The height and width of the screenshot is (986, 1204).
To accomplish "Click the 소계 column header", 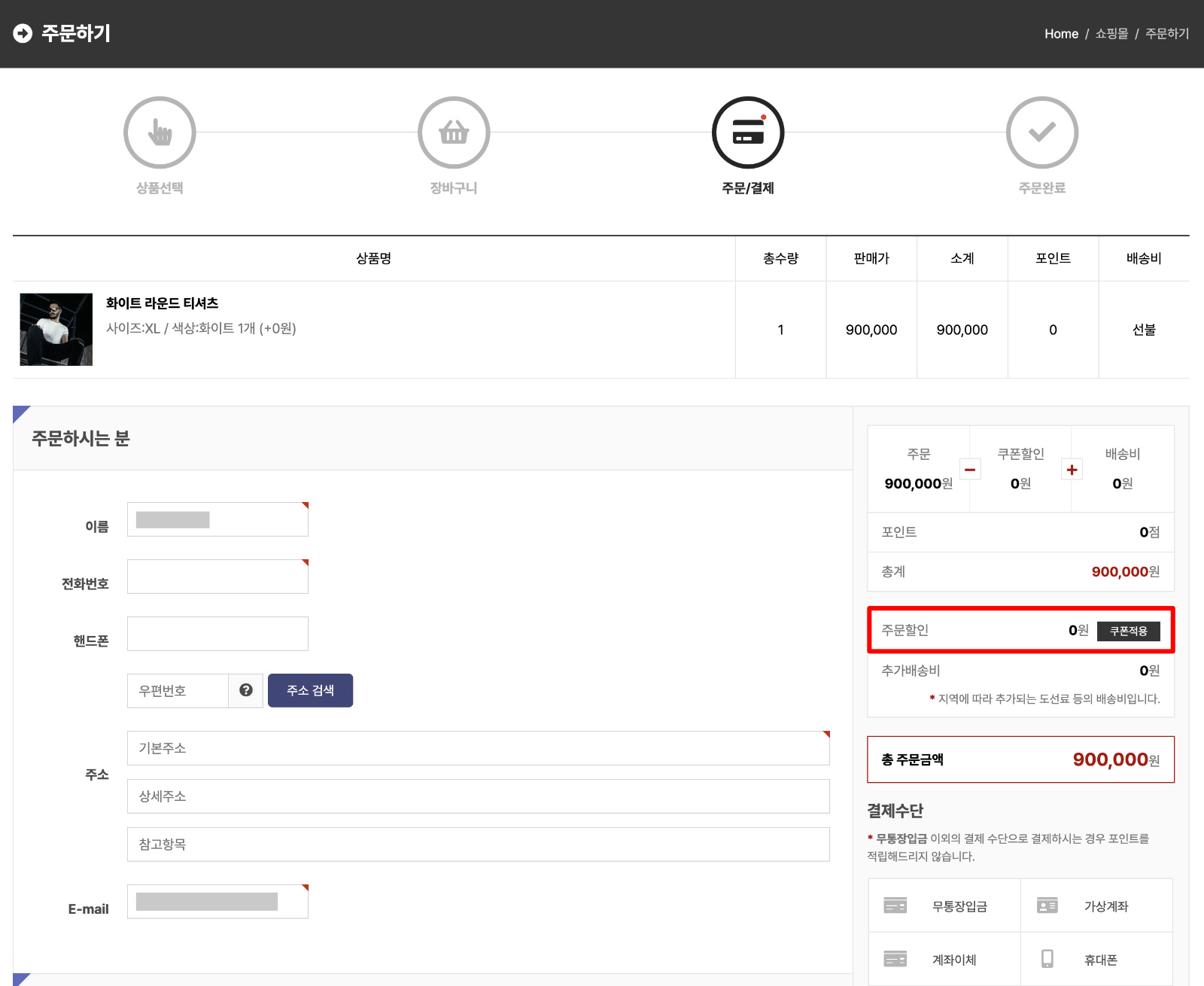I will point(962,258).
